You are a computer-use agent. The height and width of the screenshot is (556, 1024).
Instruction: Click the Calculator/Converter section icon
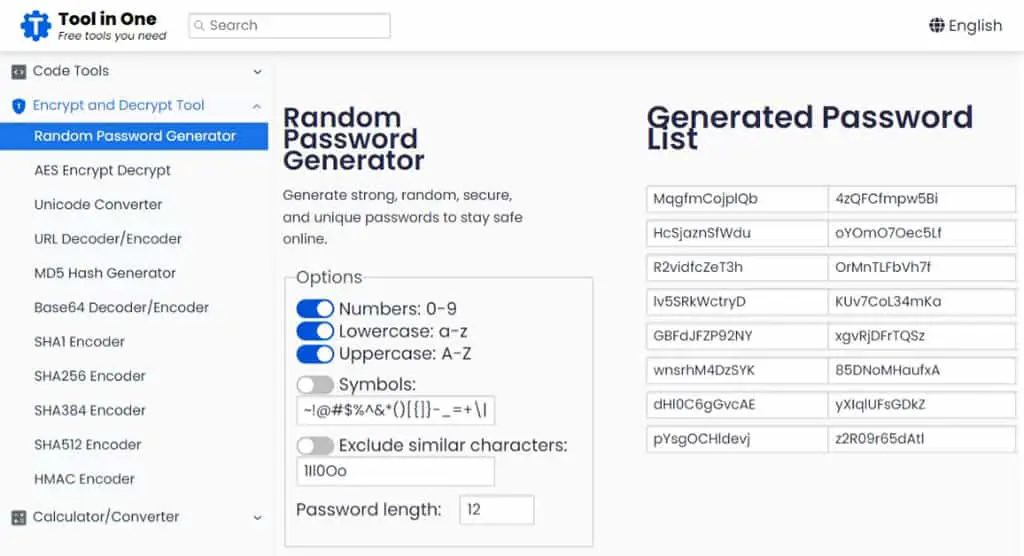[x=19, y=517]
